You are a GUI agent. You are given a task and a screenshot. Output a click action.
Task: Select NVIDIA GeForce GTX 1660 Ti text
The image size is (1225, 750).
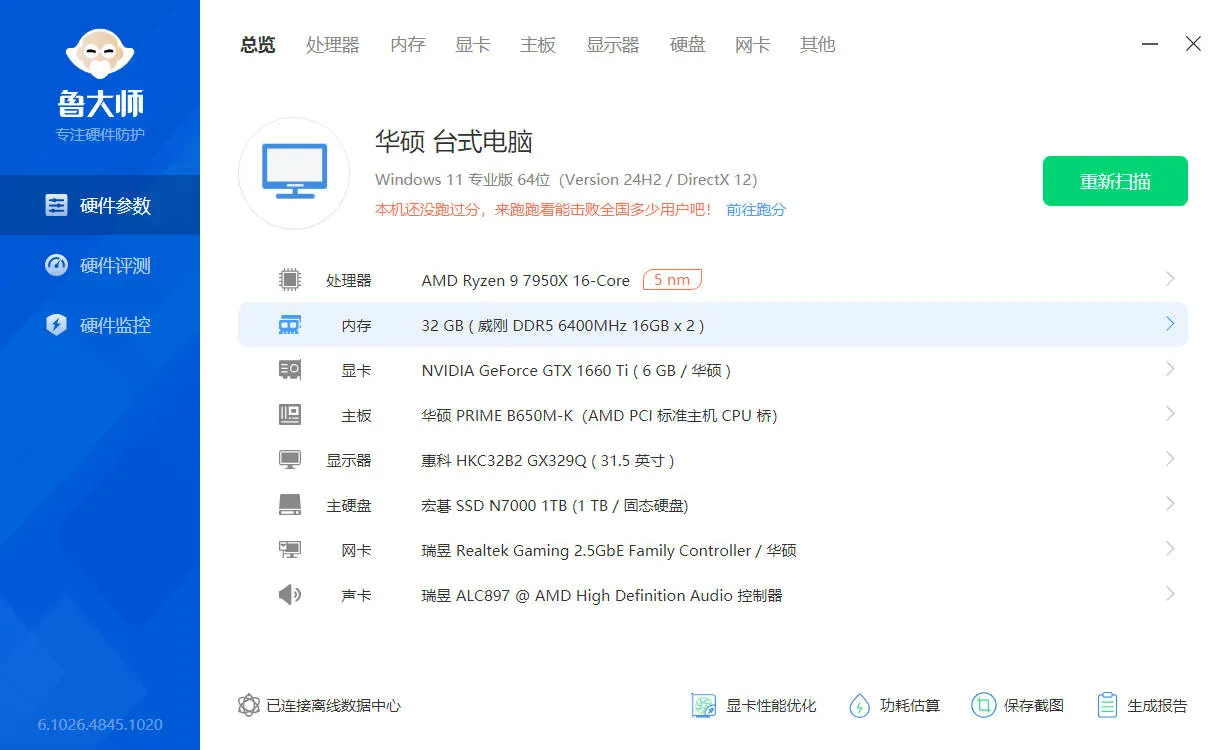tap(576, 371)
